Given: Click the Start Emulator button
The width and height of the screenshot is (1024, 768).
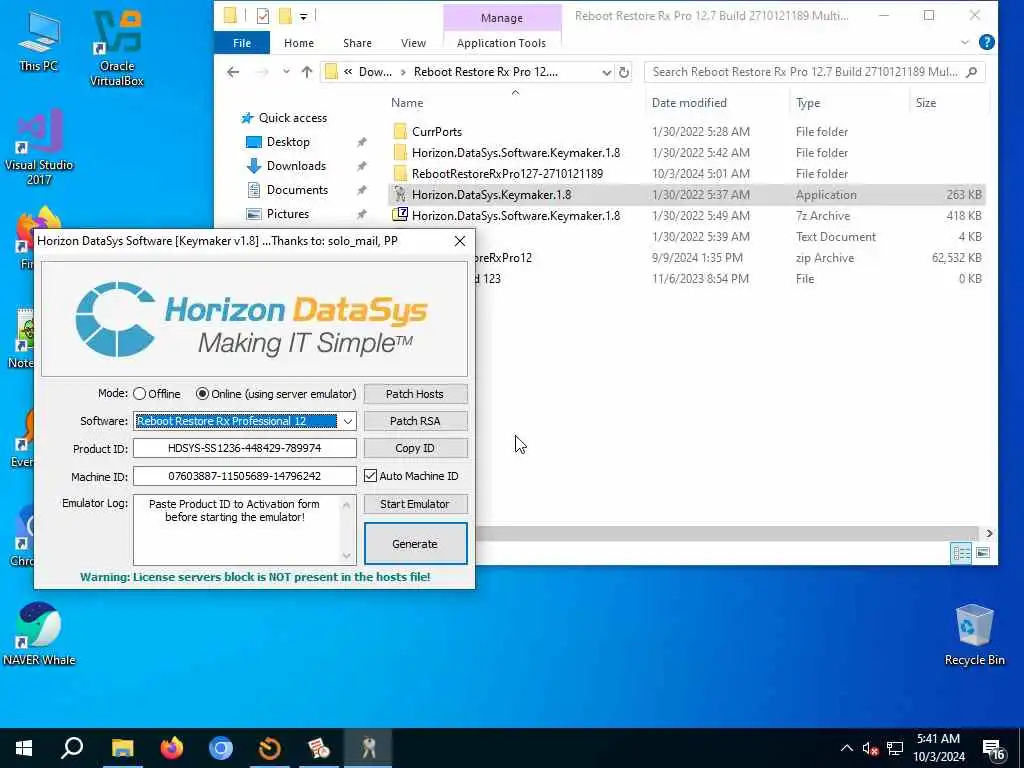Looking at the screenshot, I should point(415,504).
